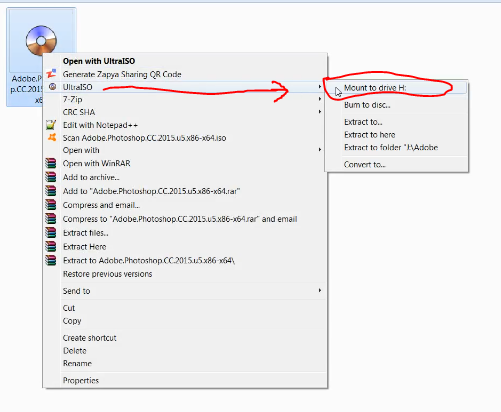This screenshot has width=501, height=412.
Task: Expand the Open with submenu arrow
Action: (320, 150)
